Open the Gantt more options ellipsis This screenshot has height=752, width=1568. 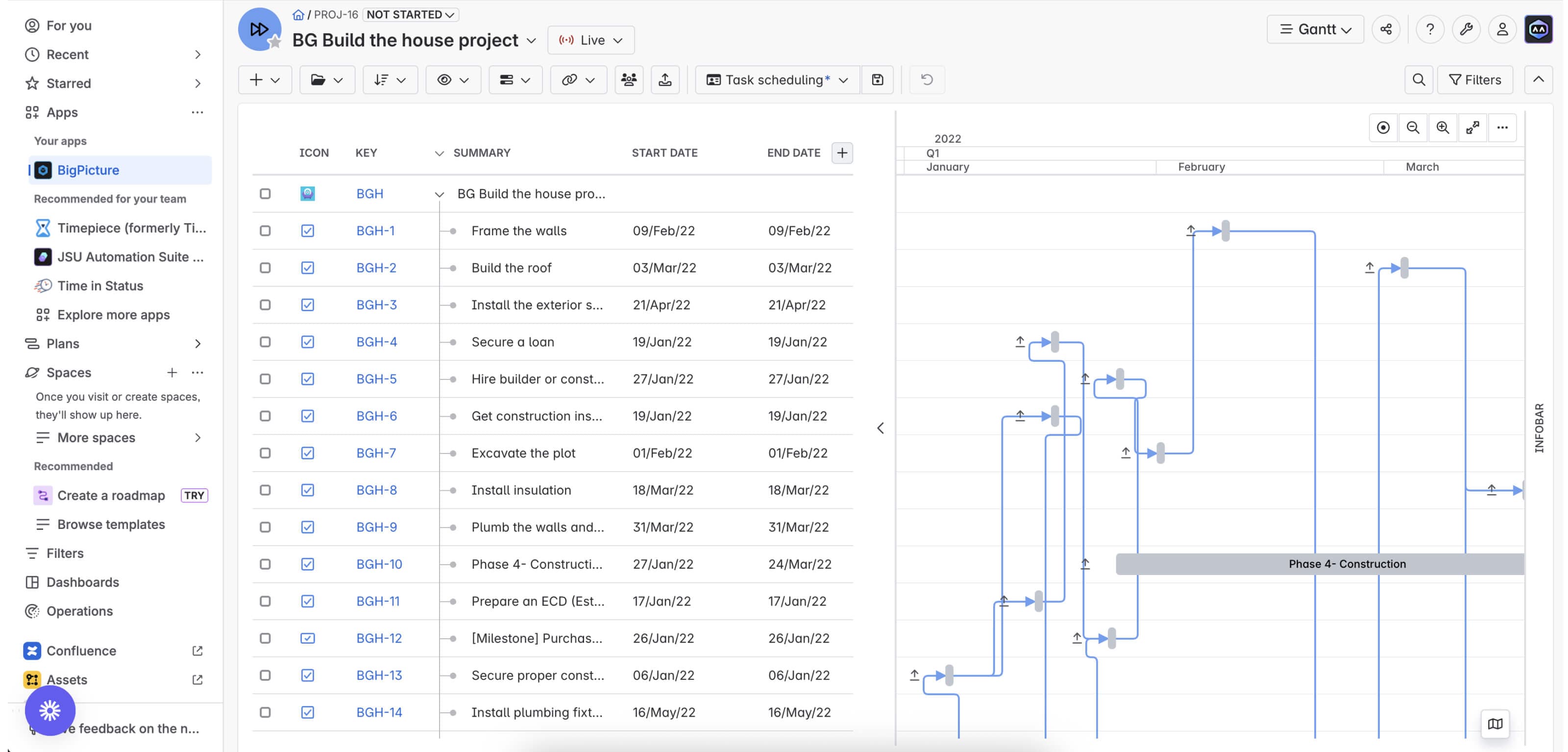[1502, 128]
